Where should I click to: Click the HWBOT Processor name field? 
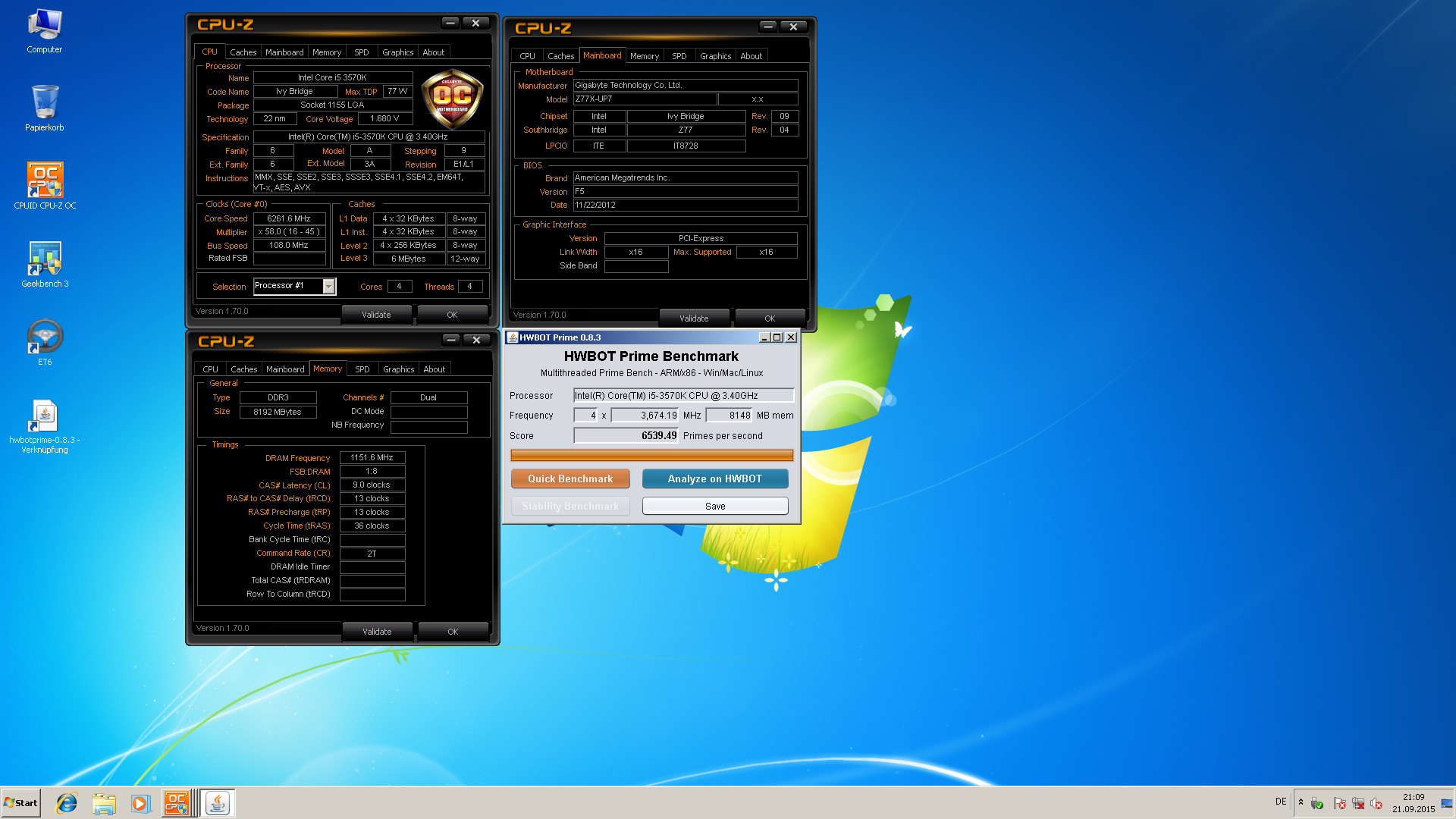(684, 395)
